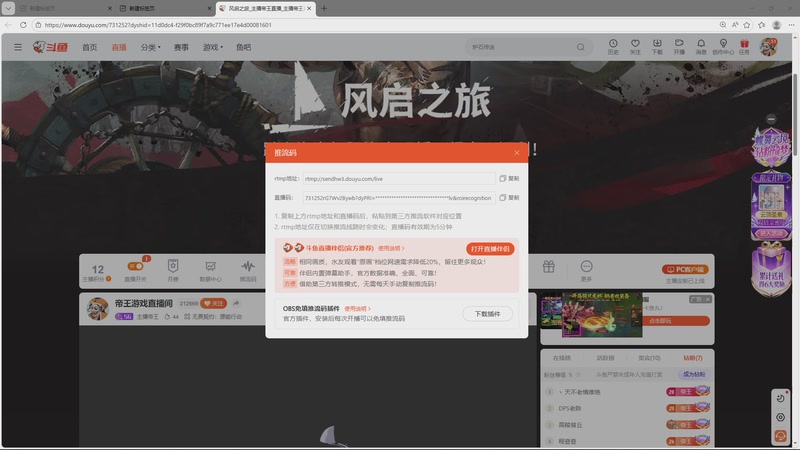Open browser zoom magnifier icon
Screen dimensions: 800x450
point(723,24)
